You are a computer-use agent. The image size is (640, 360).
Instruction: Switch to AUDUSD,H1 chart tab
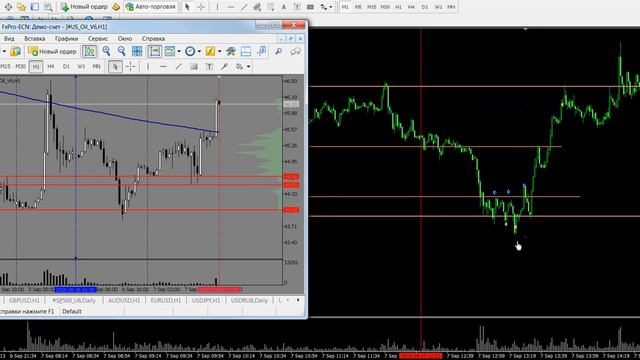click(124, 300)
